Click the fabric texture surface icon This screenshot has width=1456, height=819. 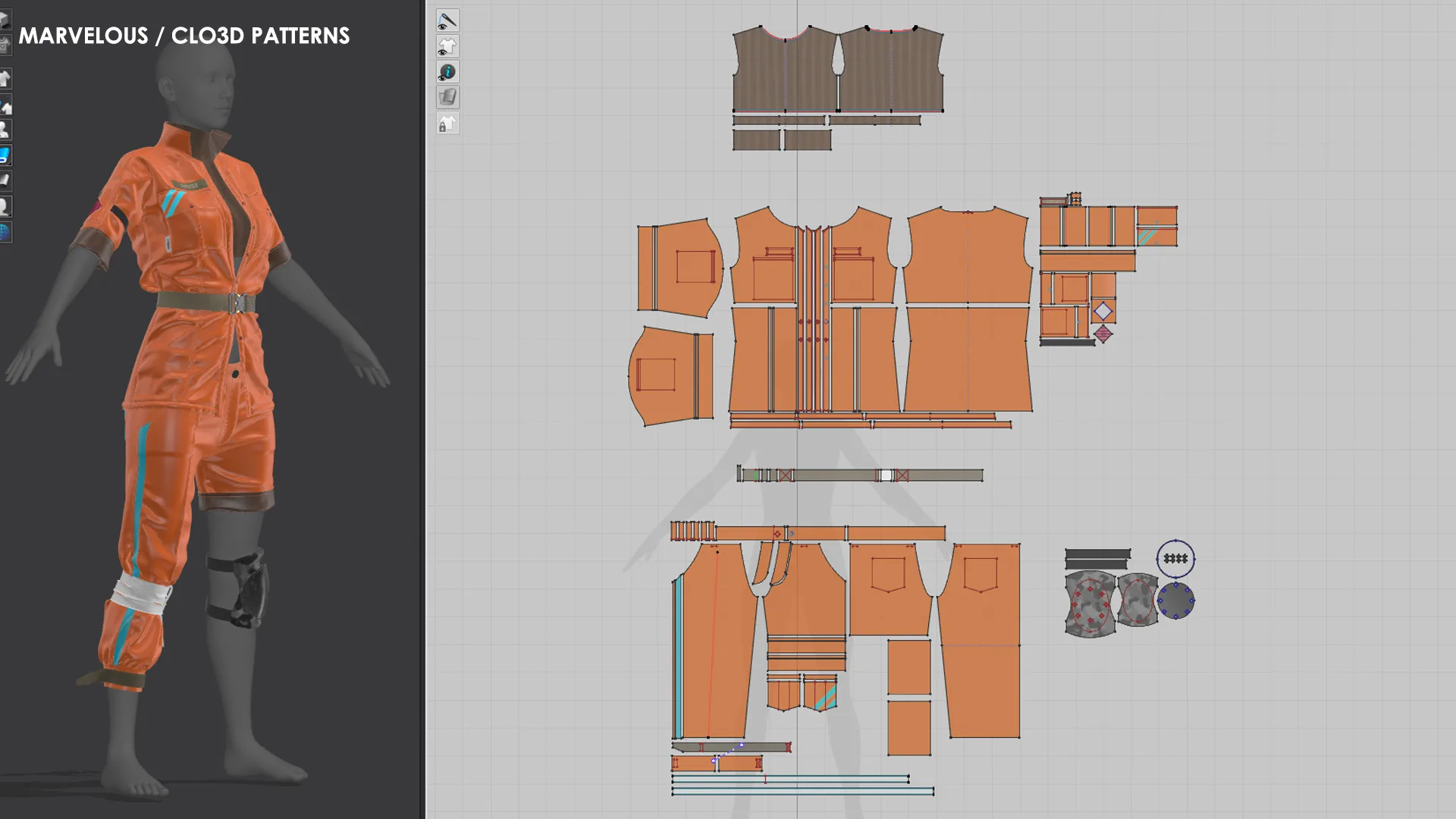click(447, 97)
